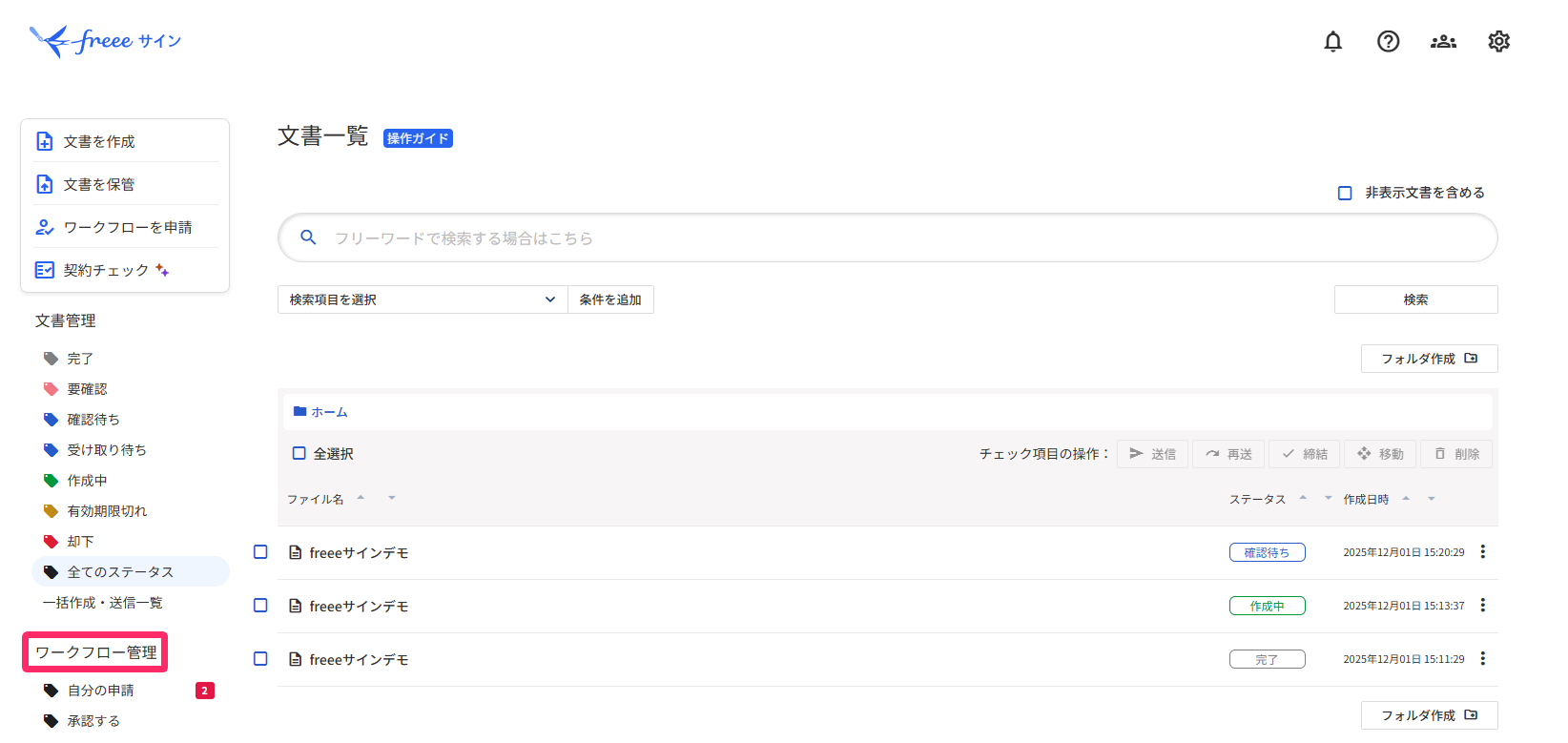This screenshot has height=743, width=1568.
Task: Open row menu for 作成中 document
Action: (x=1482, y=606)
